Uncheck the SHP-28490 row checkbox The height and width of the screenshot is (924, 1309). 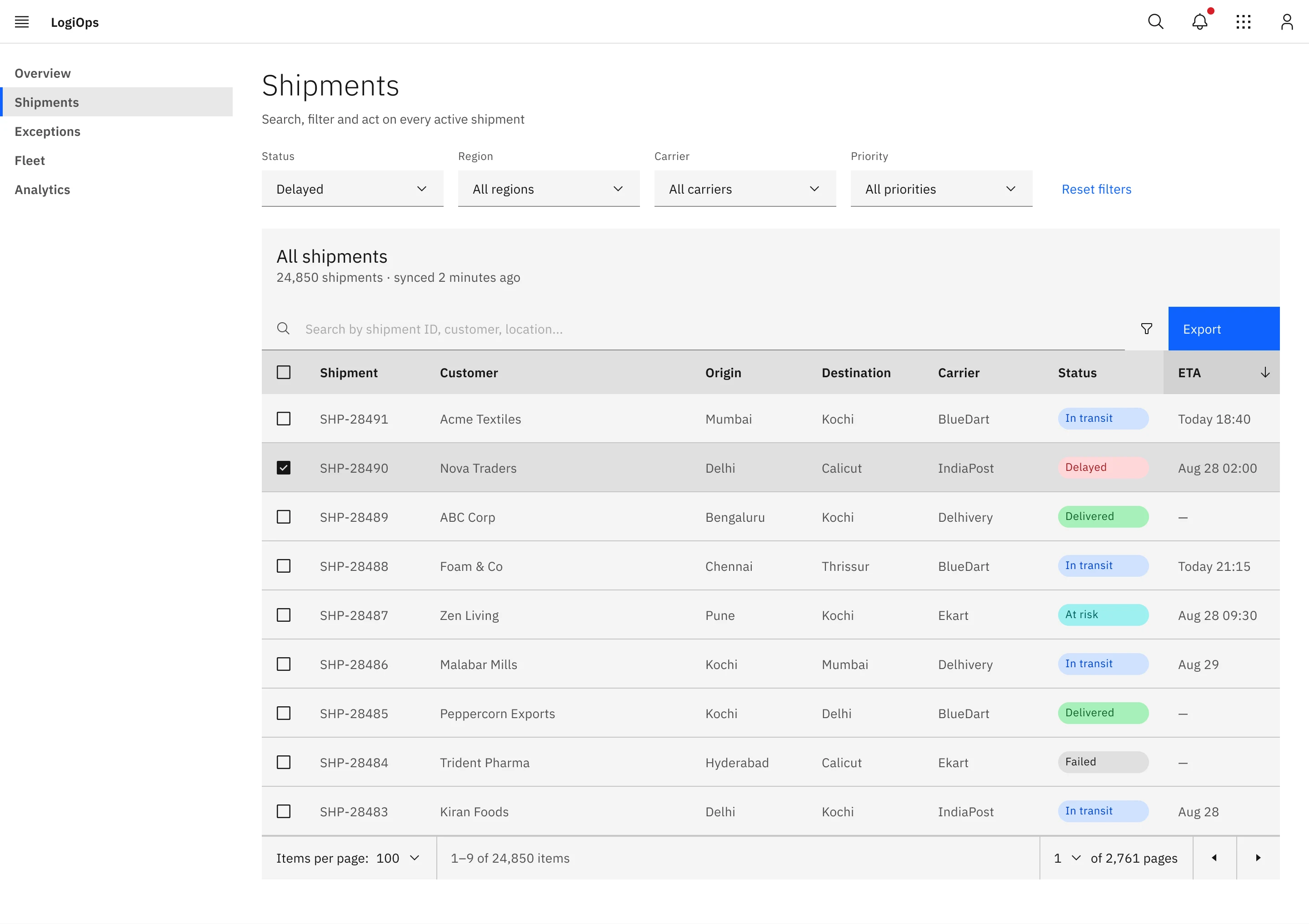click(x=283, y=468)
